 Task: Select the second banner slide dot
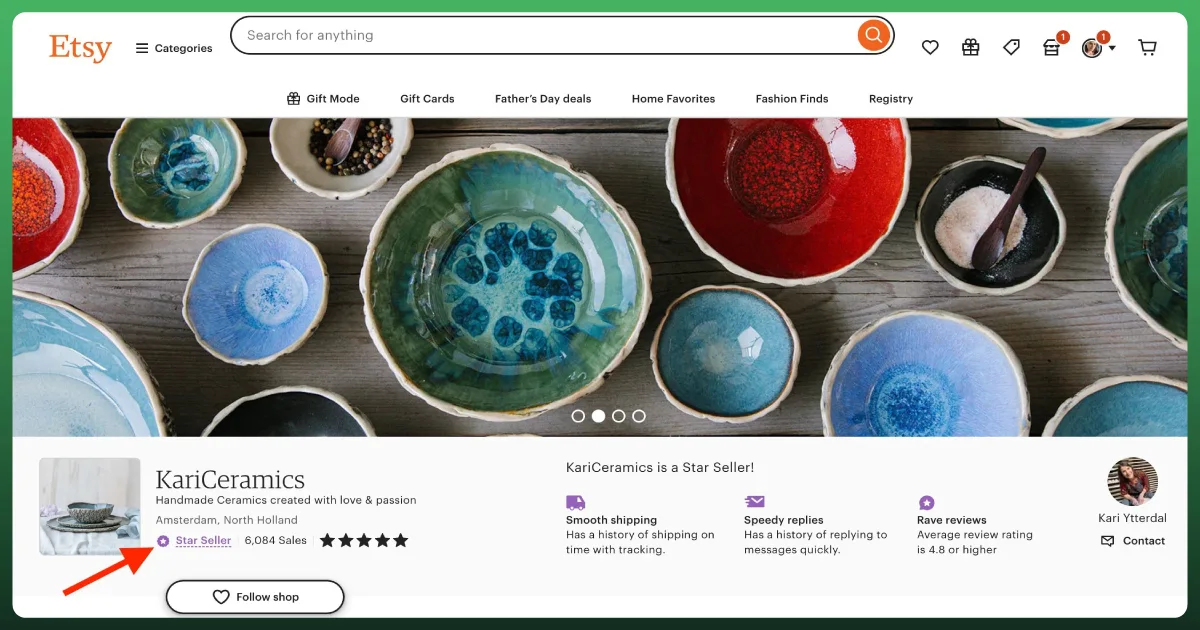tap(598, 416)
